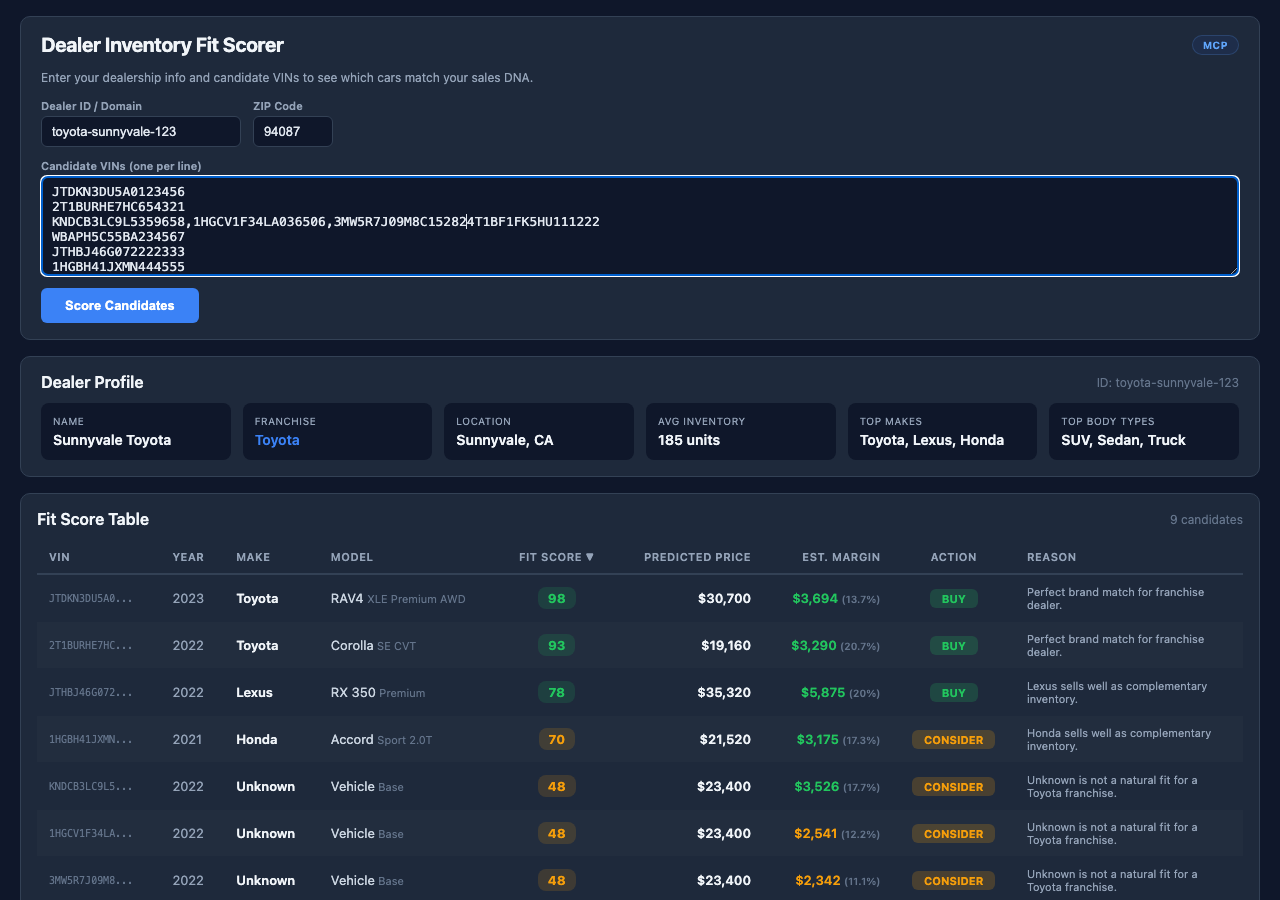Click the VIN 1HGCV1F34LA... cell
This screenshot has height=900, width=1280.
click(91, 834)
